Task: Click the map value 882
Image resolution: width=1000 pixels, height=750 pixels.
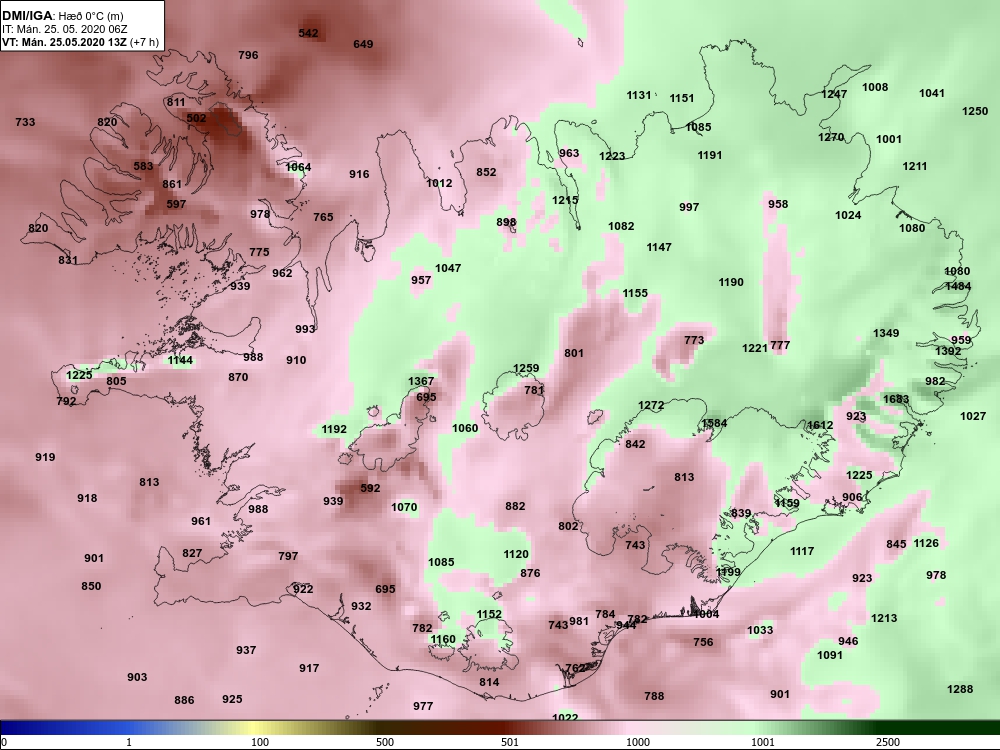Action: tap(515, 506)
